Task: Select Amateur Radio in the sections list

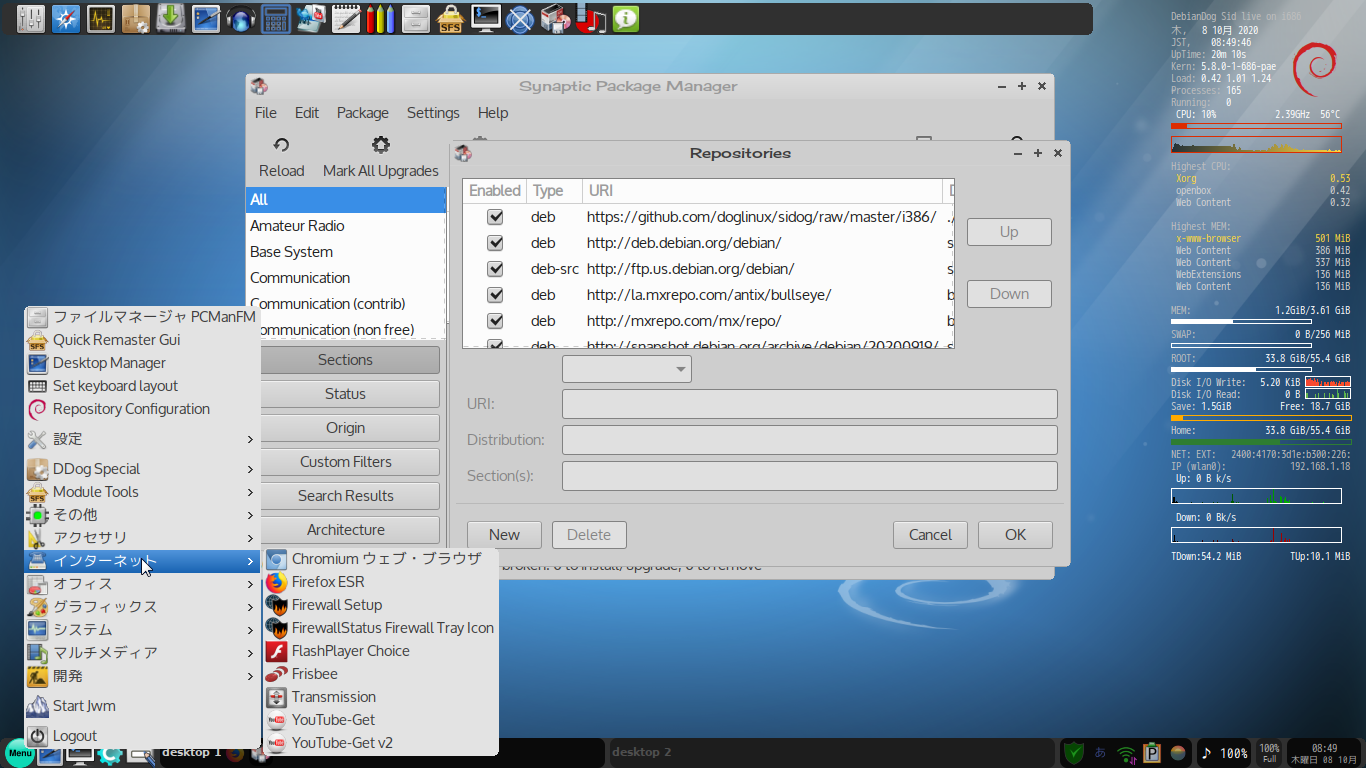Action: click(x=345, y=226)
